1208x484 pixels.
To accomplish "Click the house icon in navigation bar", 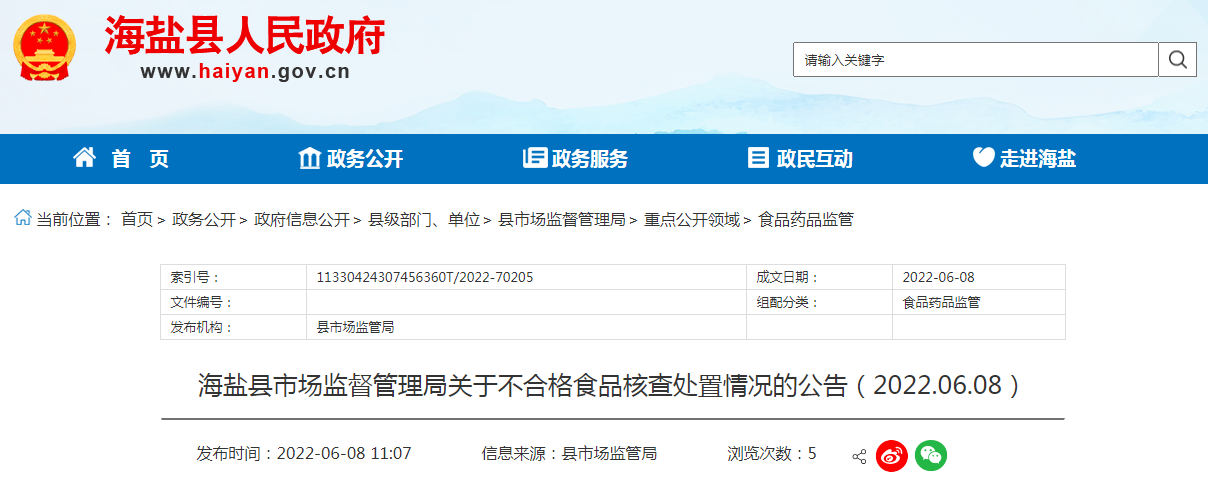I will [x=85, y=158].
